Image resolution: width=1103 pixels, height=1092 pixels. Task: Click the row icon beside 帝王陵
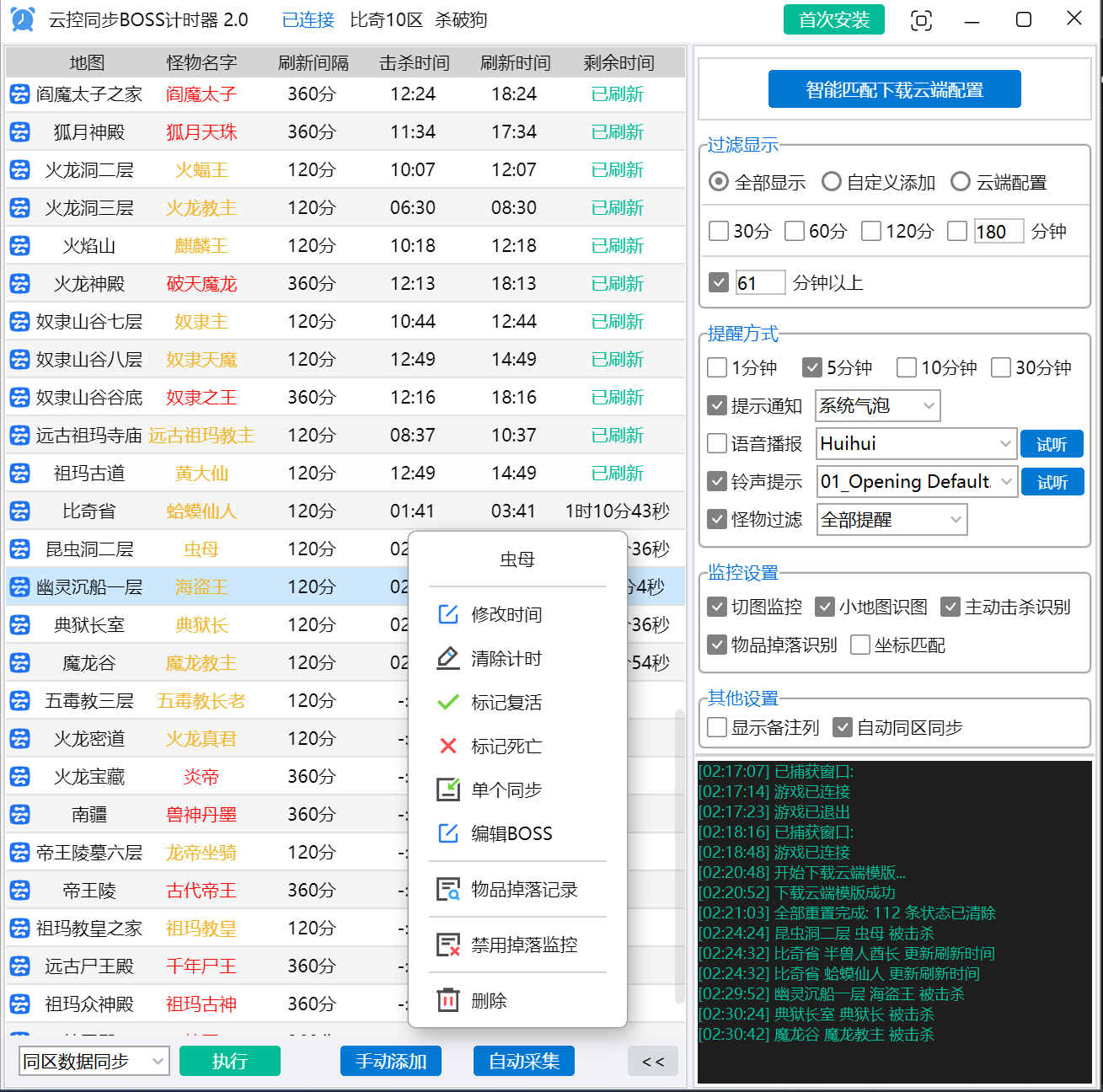(x=19, y=891)
